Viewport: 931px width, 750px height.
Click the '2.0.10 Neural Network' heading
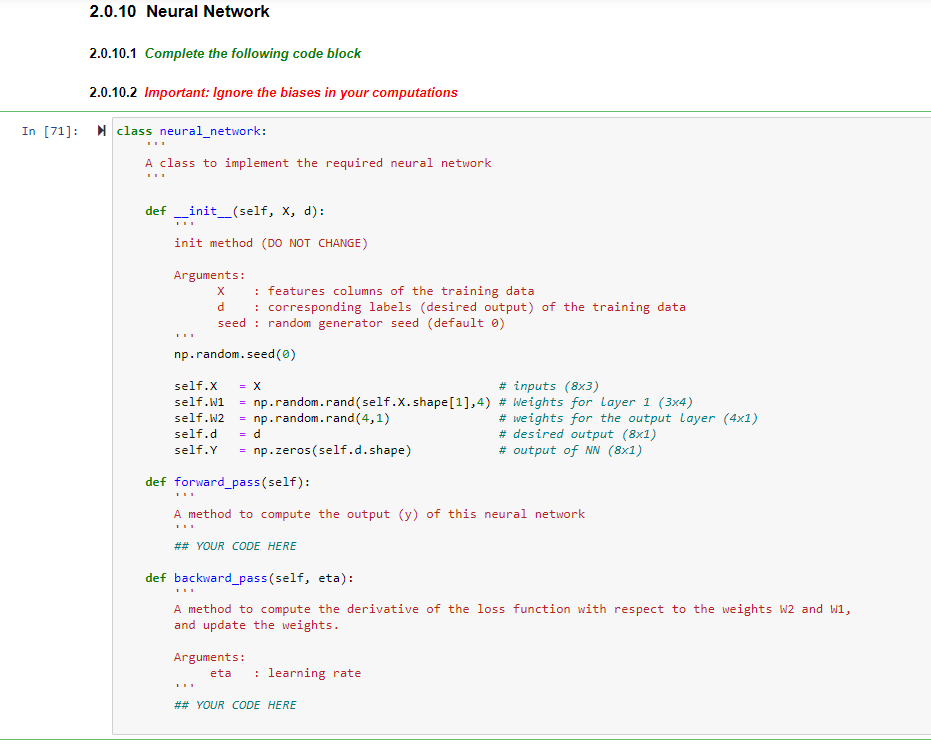coord(179,11)
